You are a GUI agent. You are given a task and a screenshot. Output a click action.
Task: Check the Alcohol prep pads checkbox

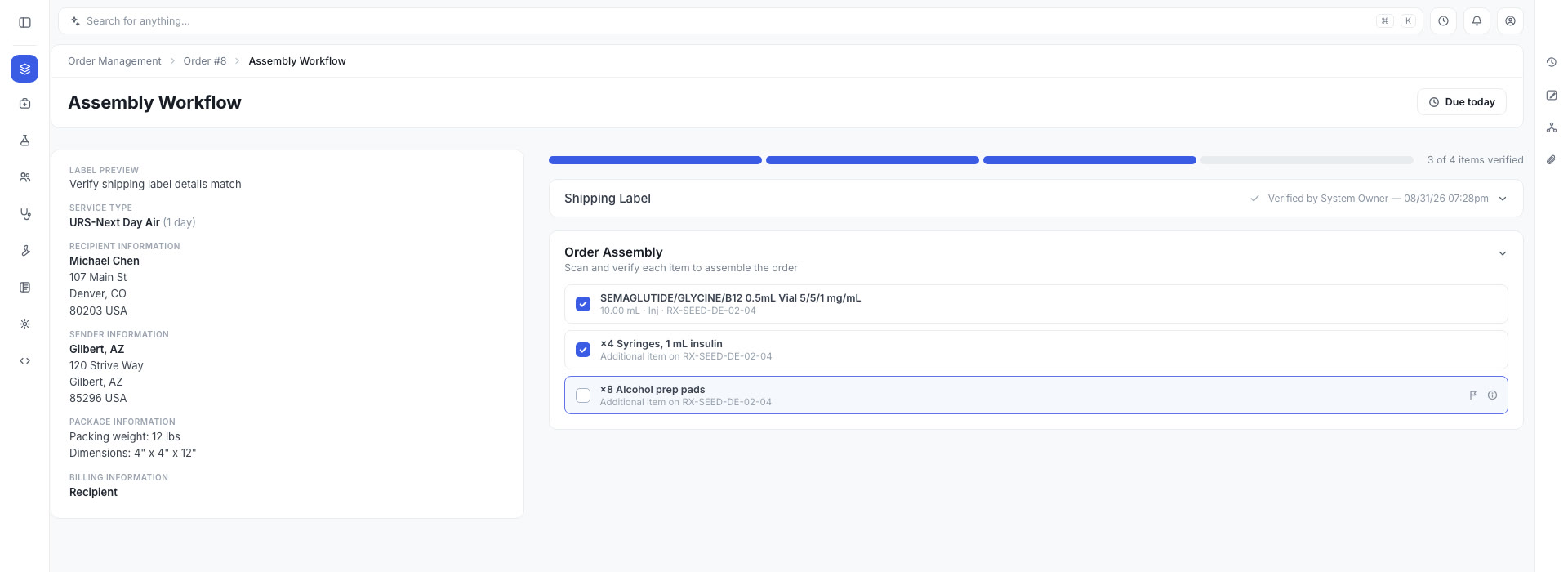tap(583, 395)
